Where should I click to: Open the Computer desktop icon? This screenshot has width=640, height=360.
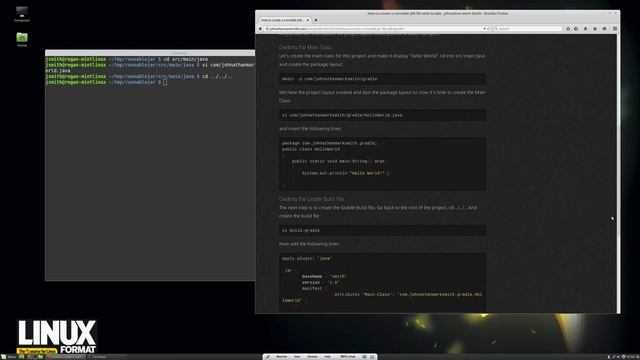tap(22, 13)
